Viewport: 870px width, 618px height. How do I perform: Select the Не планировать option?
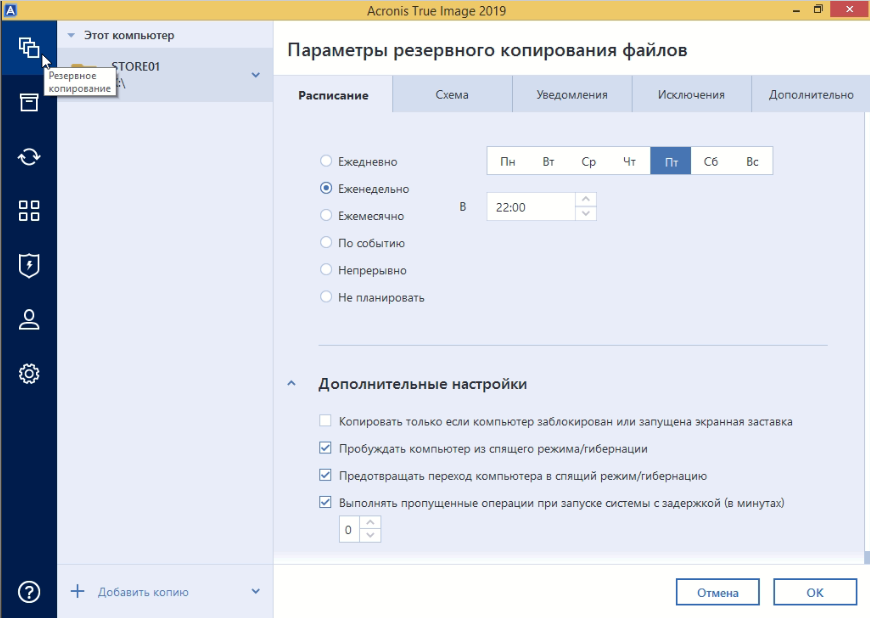click(326, 297)
